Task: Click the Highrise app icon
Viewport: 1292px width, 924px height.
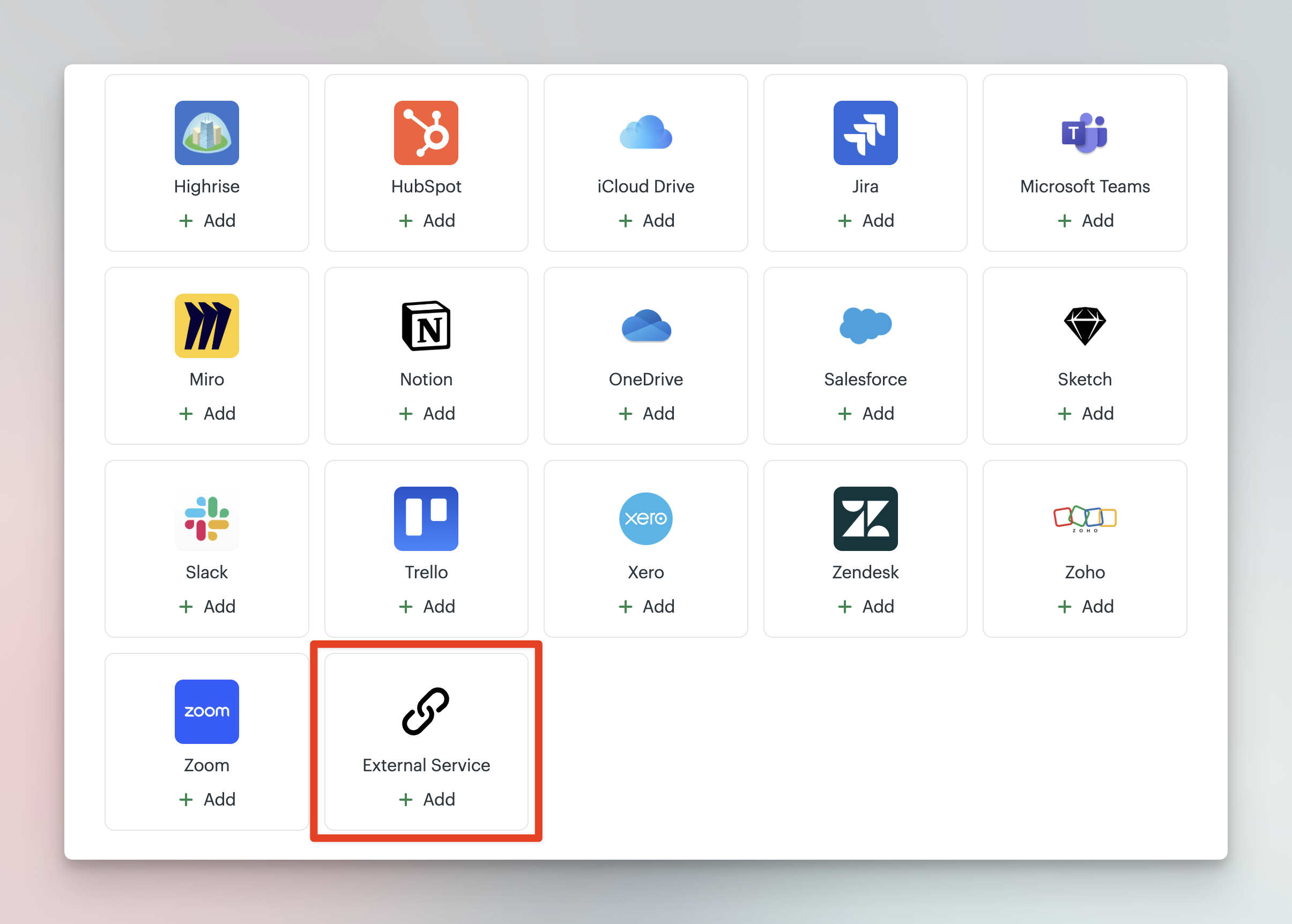Action: pyautogui.click(x=206, y=132)
